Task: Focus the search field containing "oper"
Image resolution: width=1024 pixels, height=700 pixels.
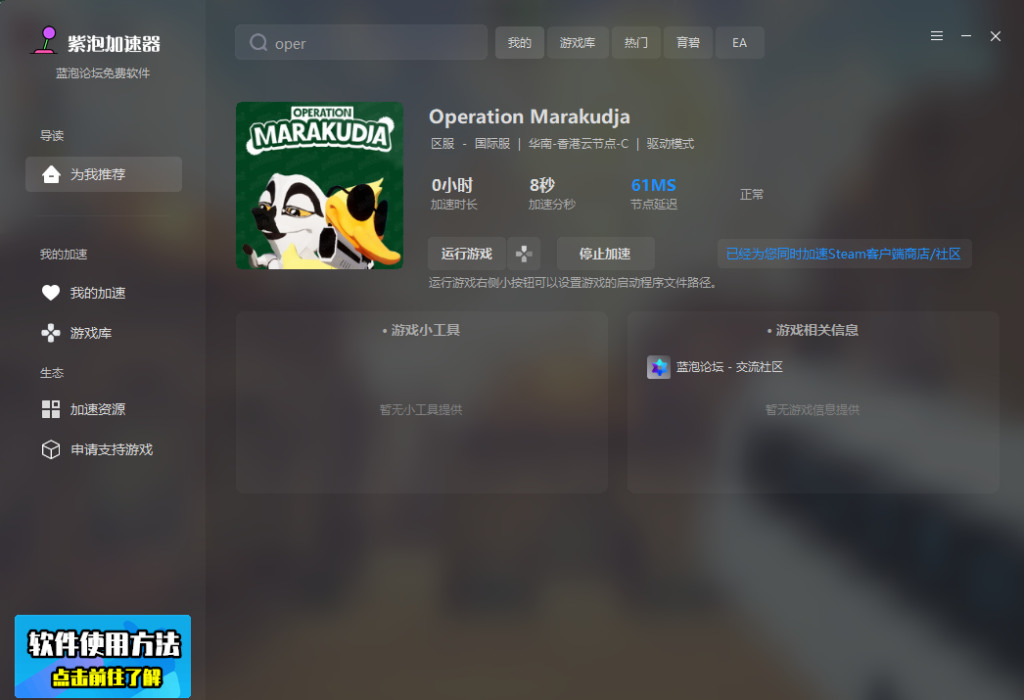Action: coord(361,42)
